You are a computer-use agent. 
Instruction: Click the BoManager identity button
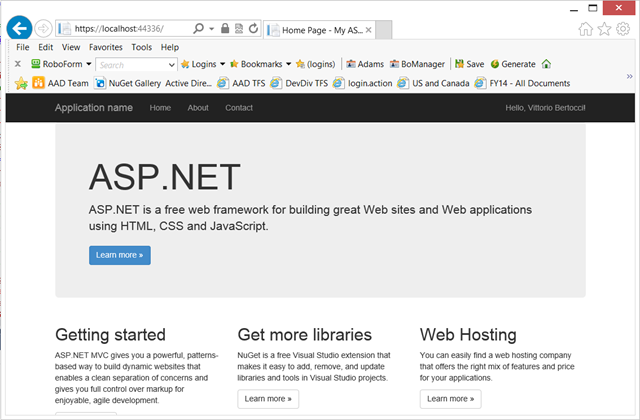(x=417, y=64)
